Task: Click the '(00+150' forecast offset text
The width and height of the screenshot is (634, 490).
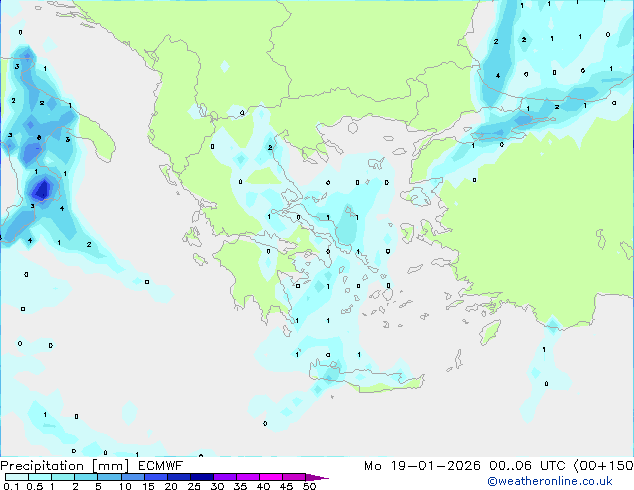Action: (x=603, y=466)
